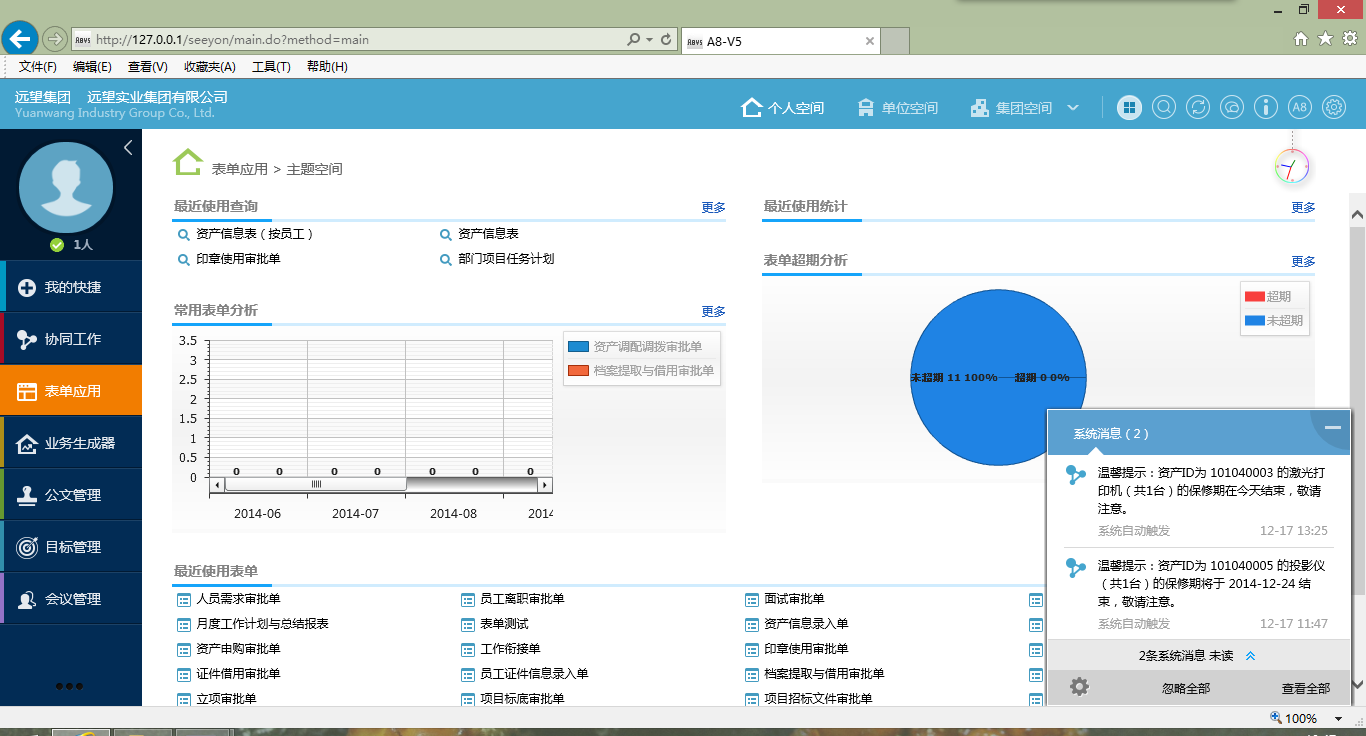Open the search magnifier icon in header

click(1163, 108)
